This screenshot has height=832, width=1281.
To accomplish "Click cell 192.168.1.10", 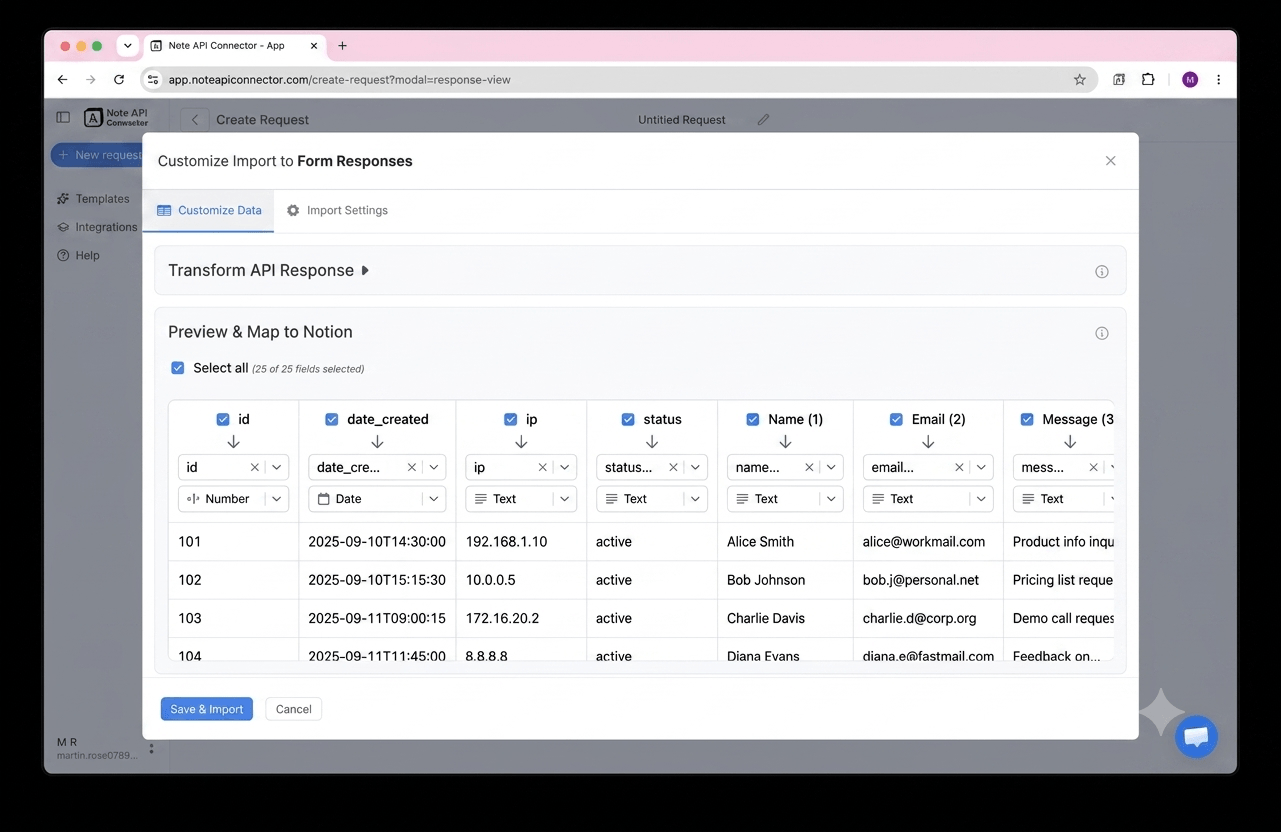I will pyautogui.click(x=506, y=542).
